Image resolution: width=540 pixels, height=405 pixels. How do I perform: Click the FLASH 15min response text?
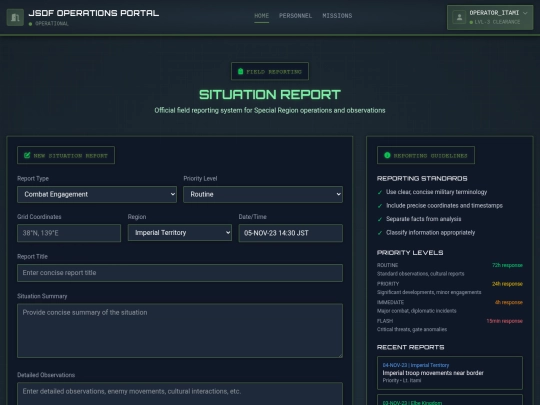[505, 321]
